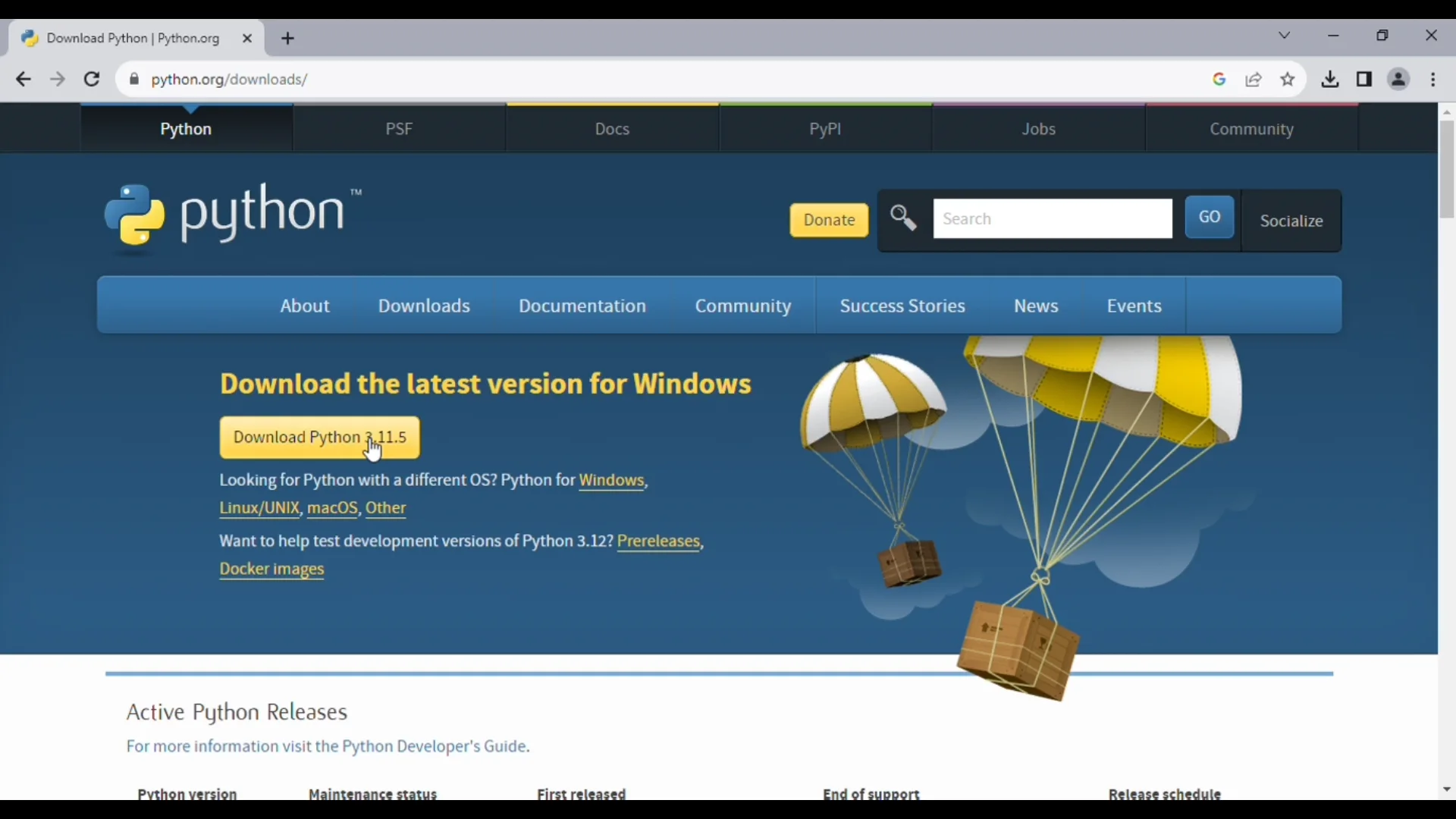The width and height of the screenshot is (1456, 819).
Task: Select the Documentation menu item
Action: (582, 306)
